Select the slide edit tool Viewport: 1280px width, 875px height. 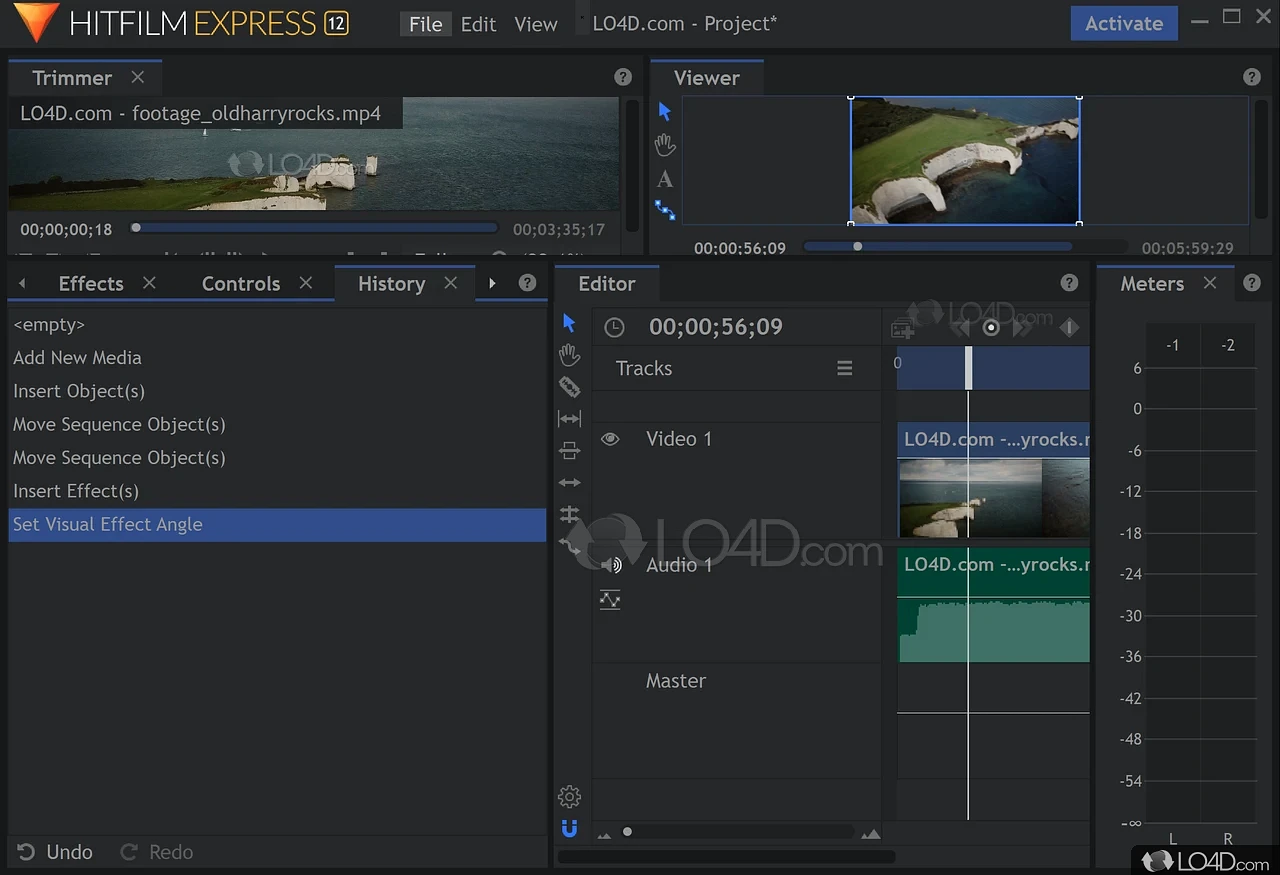pos(569,450)
